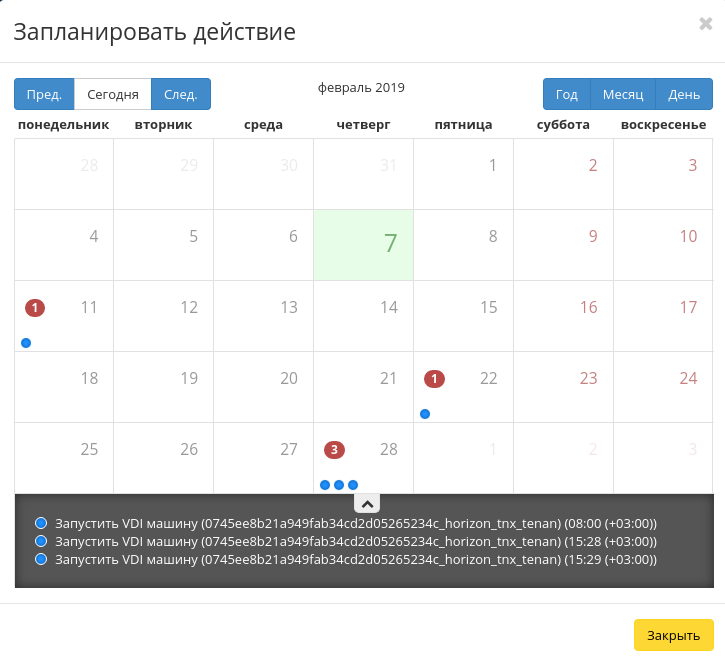Click the blue event dot under February 11
Screen dimensions: 725x662
[x=26, y=343]
